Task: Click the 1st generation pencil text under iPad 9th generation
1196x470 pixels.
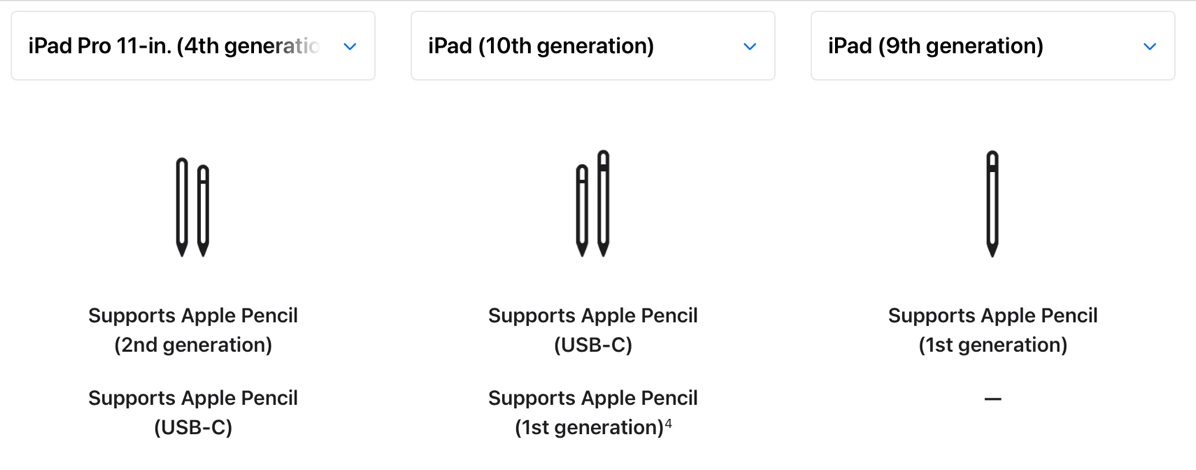Action: (993, 330)
